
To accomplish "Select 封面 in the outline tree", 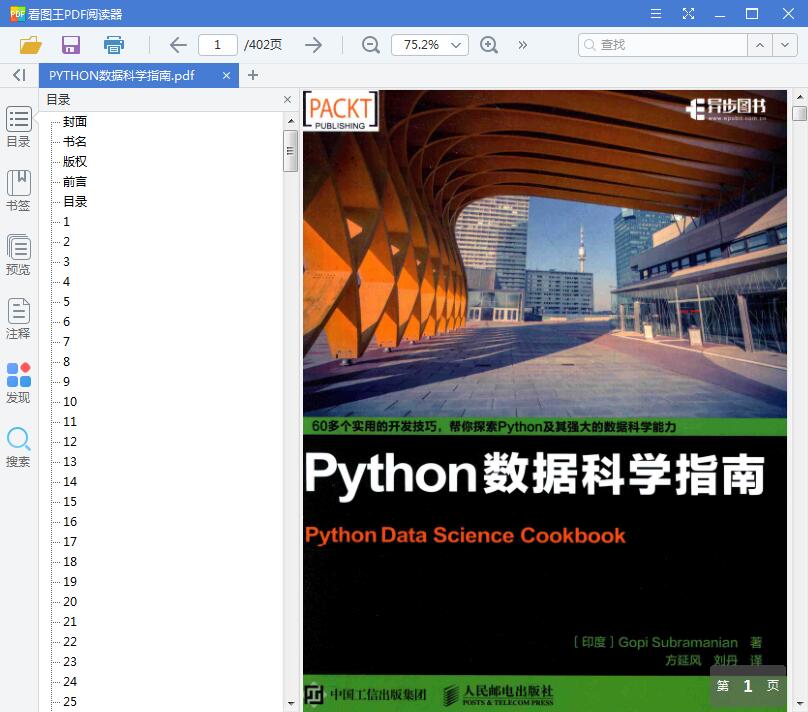I will [75, 122].
